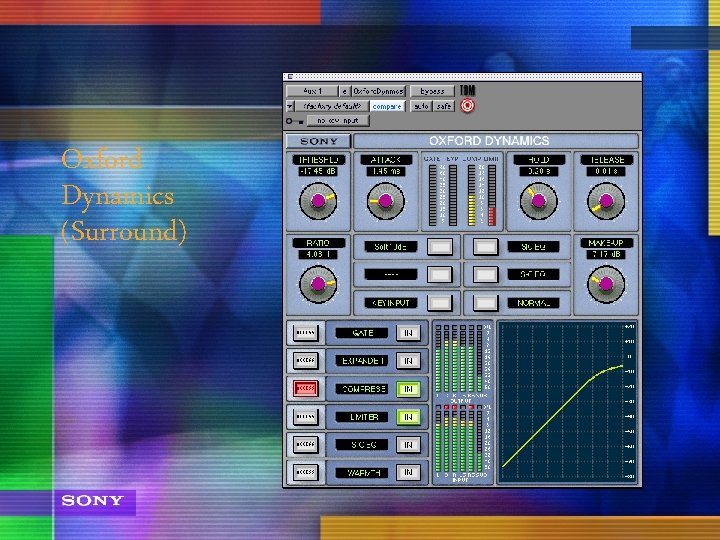Click the compare button

(x=387, y=107)
